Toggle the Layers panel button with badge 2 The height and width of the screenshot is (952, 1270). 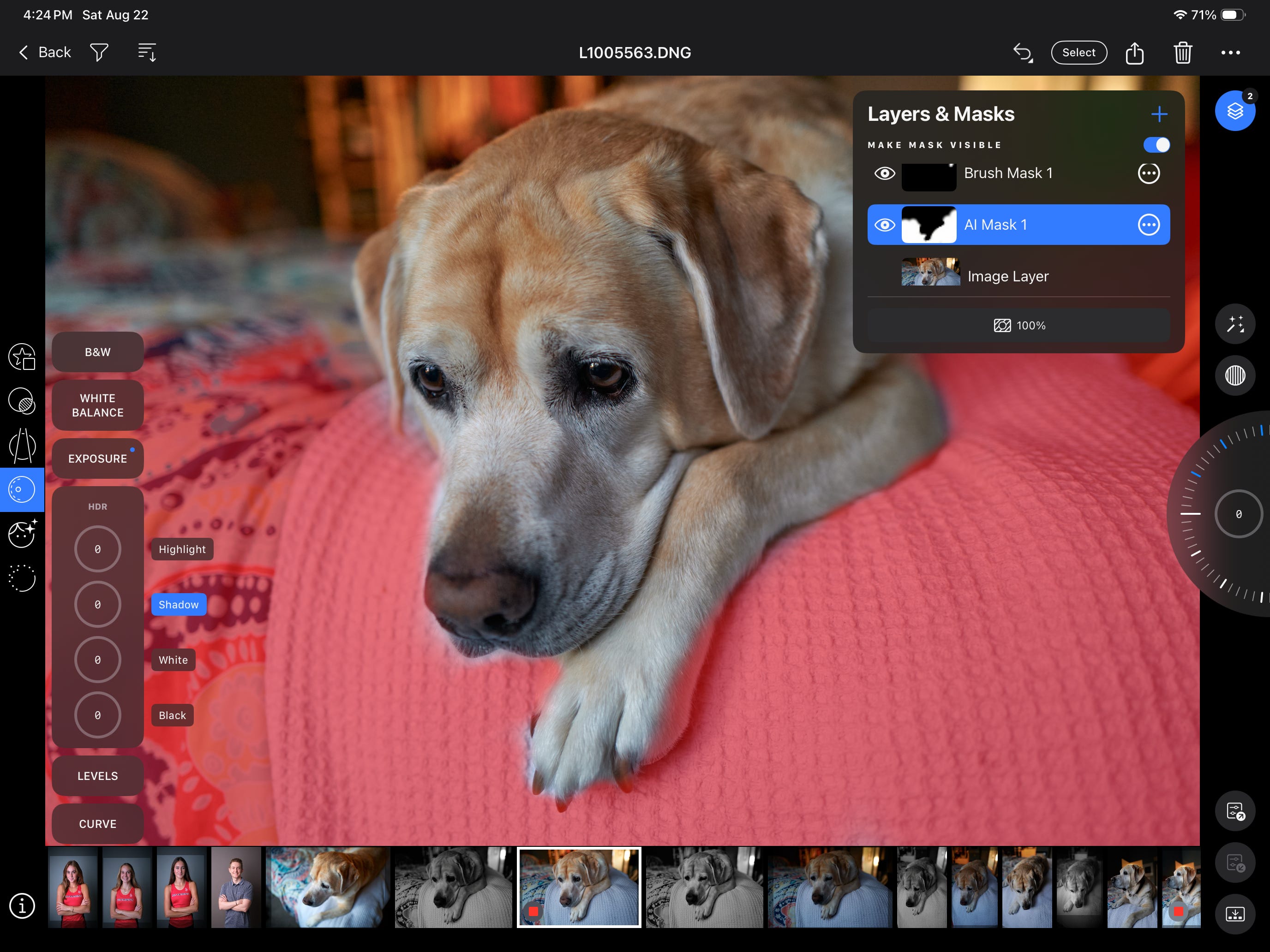[1235, 111]
